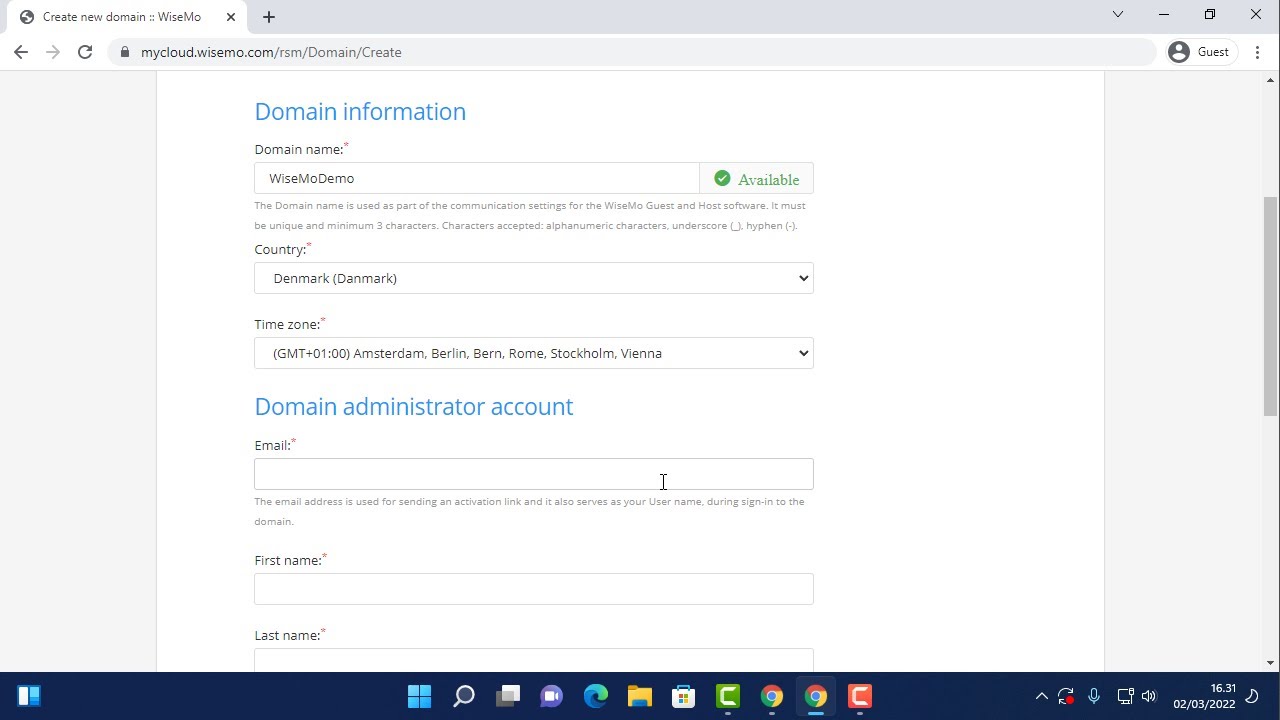Open the clock and date 02/03/2022
This screenshot has width=1280, height=720.
[x=1204, y=696]
